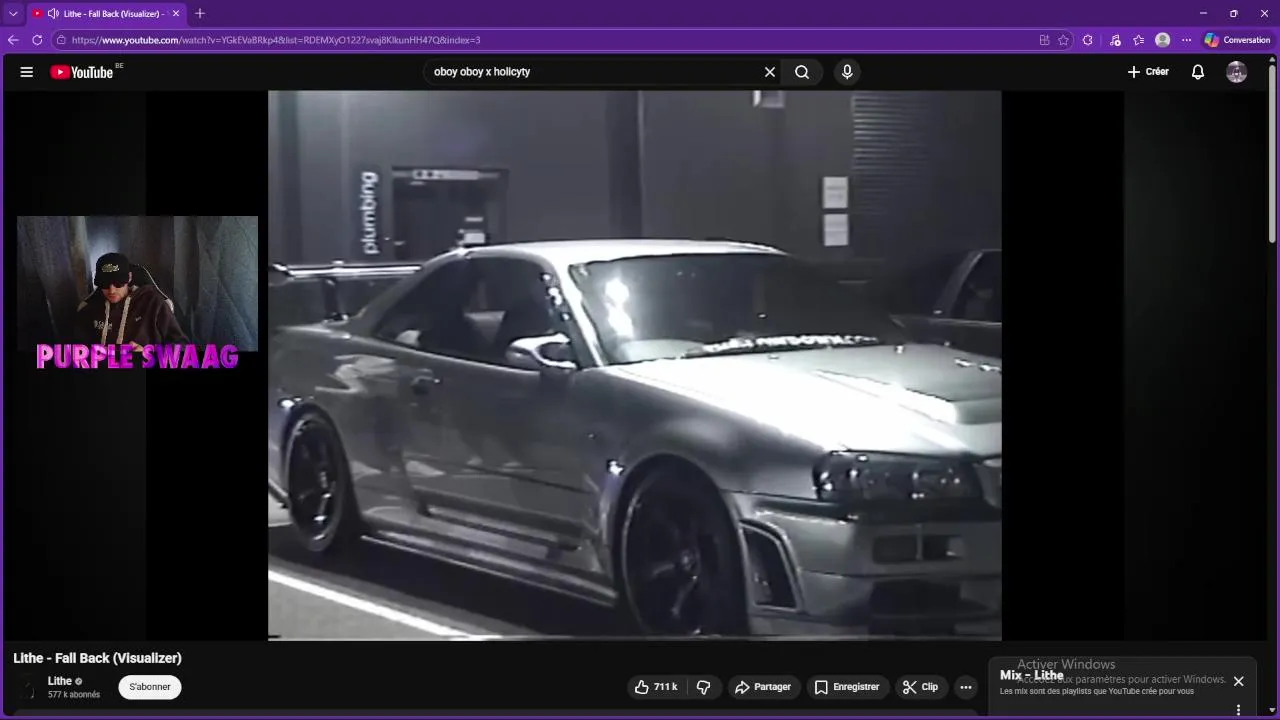Click the apps/split-screen icon in the address bar
This screenshot has height=720, width=1280.
[1045, 40]
